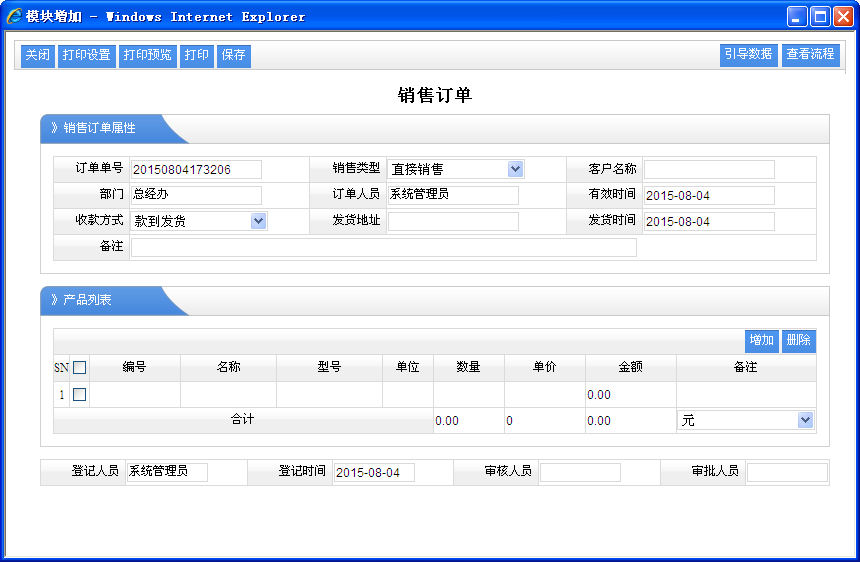
Task: Click the Internet Explorer icon in title bar
Action: [x=14, y=17]
